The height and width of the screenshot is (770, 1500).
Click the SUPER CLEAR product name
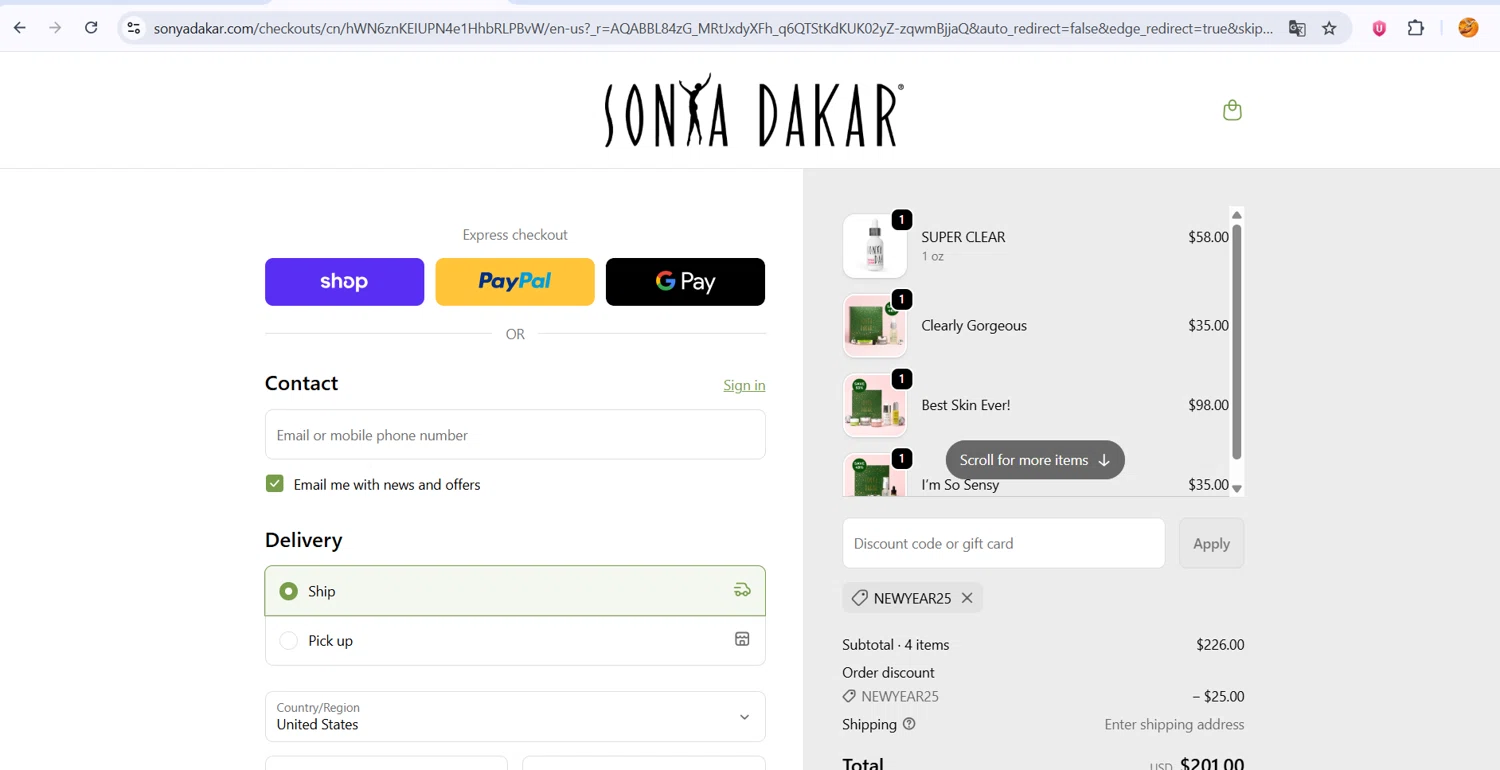963,237
